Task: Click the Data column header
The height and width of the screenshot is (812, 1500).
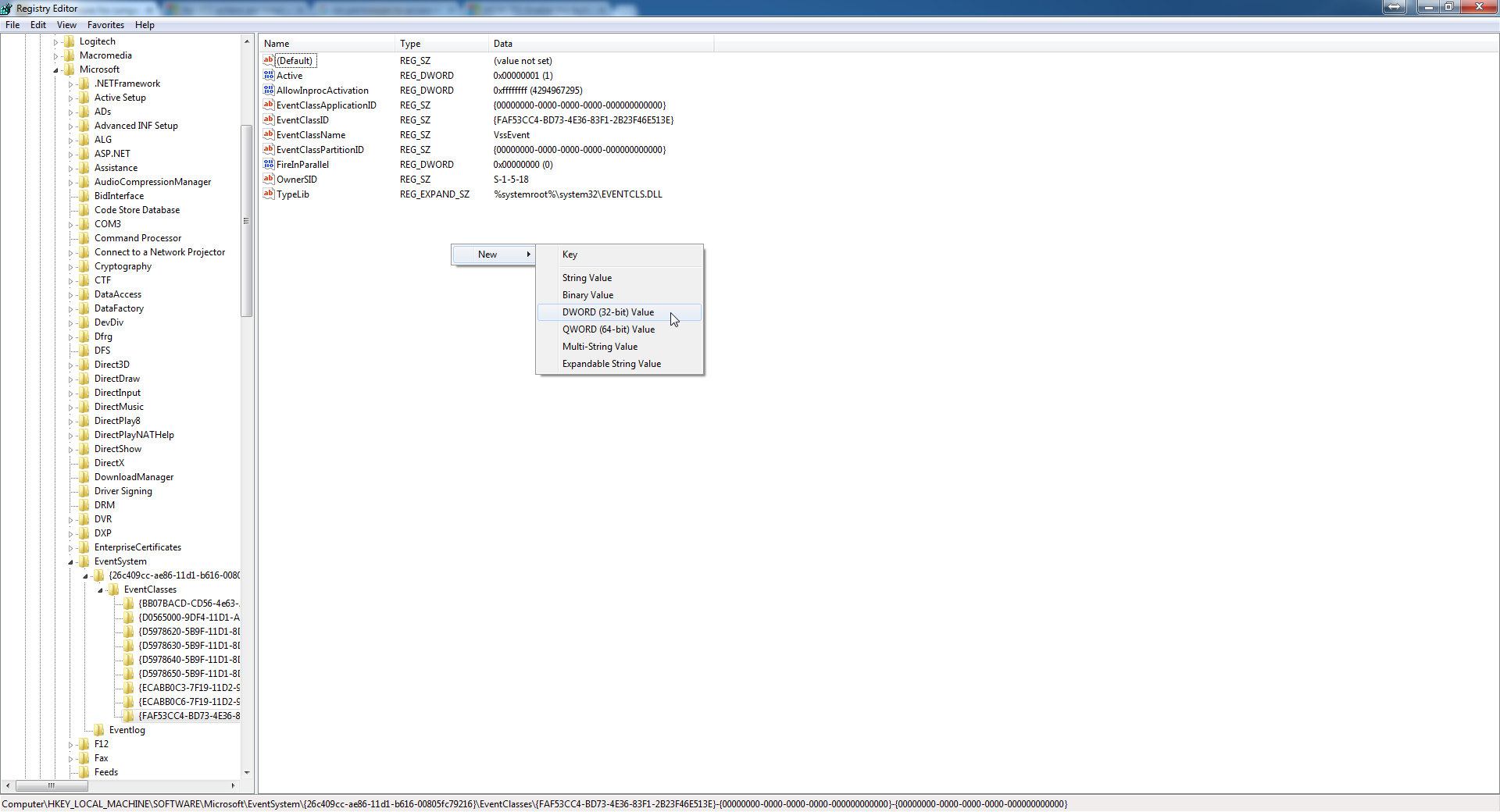Action: tap(503, 44)
